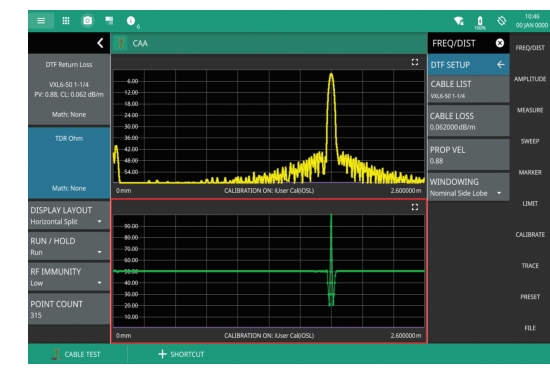Open the MARKER menu
This screenshot has height=379, width=550.
530,172
